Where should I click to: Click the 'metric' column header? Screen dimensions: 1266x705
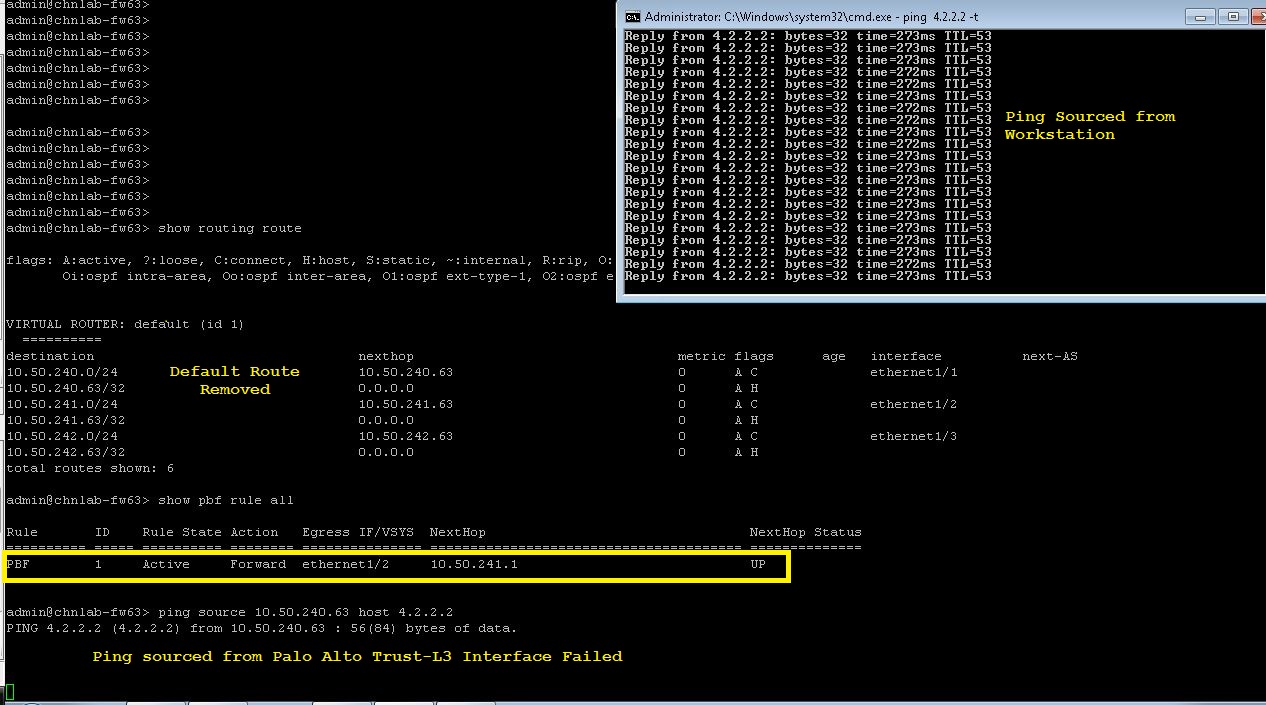tap(701, 356)
